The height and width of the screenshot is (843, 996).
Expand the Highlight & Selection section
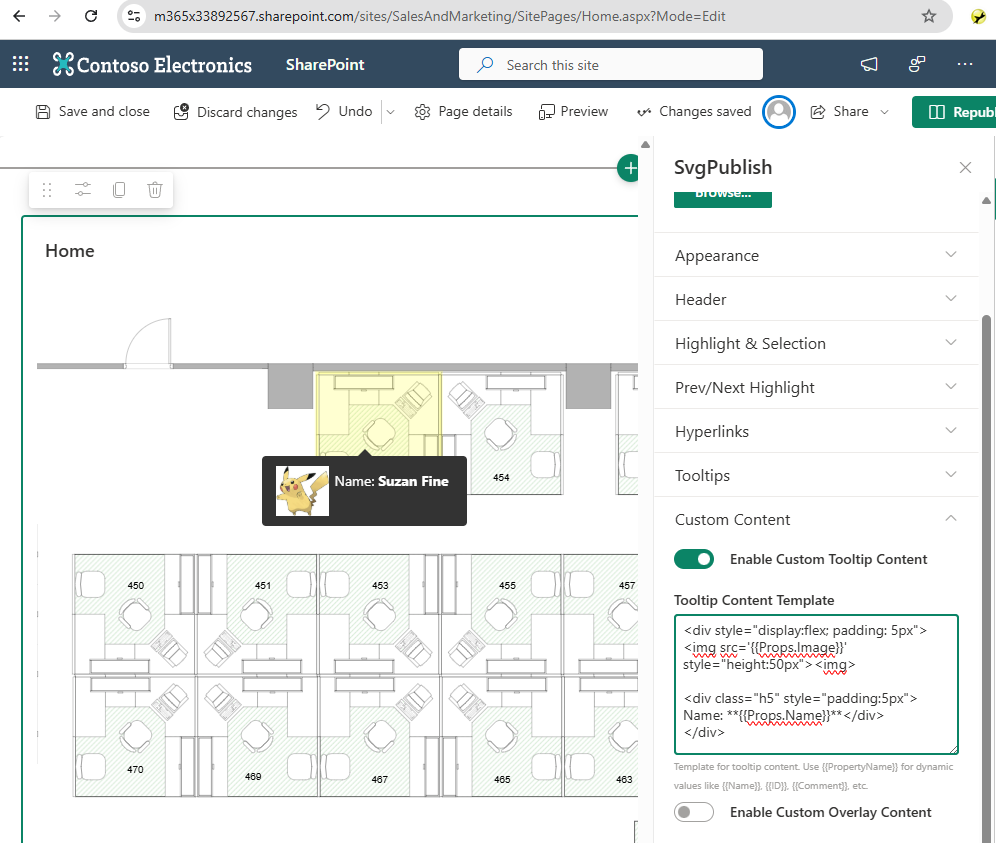pos(816,343)
